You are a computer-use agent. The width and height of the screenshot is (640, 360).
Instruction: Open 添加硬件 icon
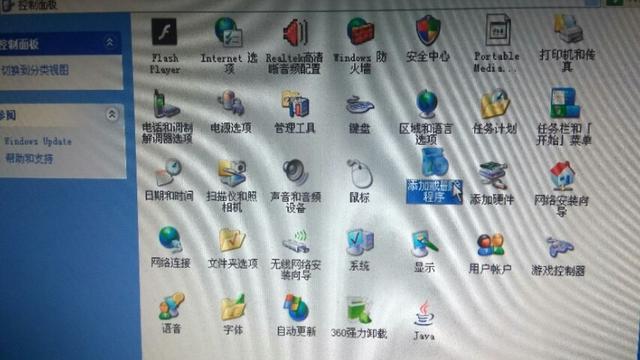pos(493,176)
